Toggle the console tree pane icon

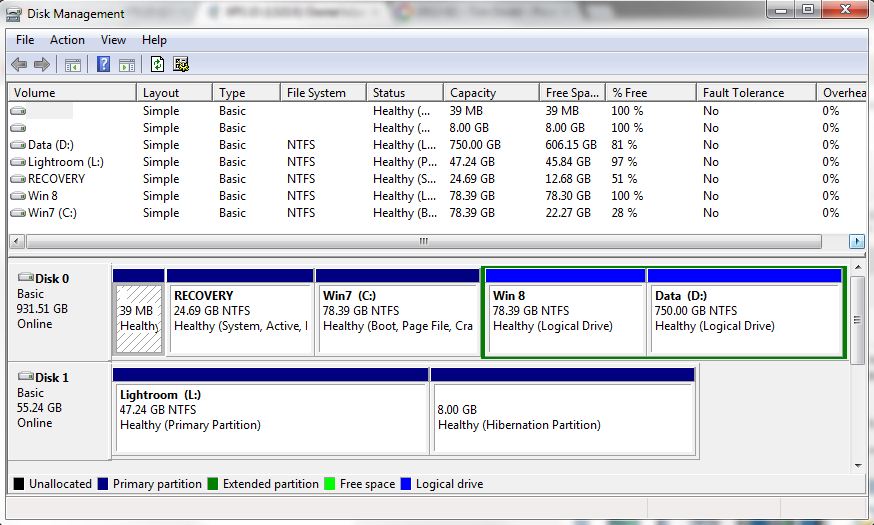(x=73, y=65)
